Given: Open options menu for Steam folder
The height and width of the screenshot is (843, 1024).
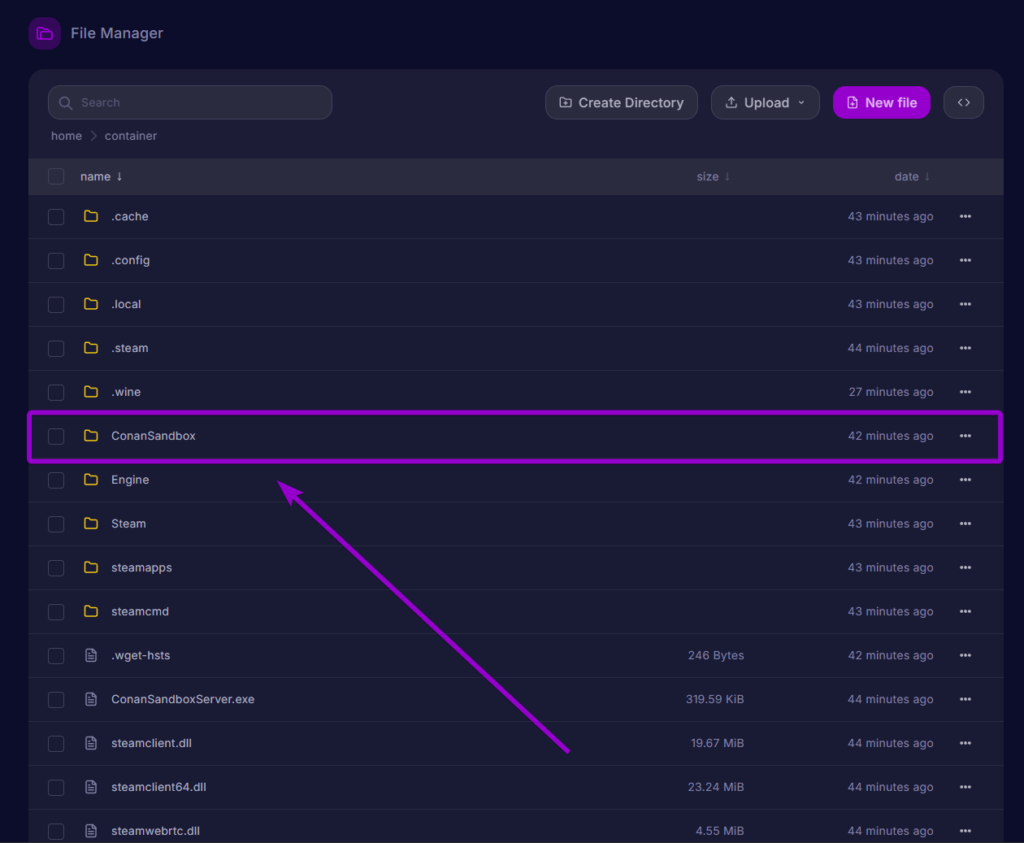Looking at the screenshot, I should pyautogui.click(x=965, y=524).
